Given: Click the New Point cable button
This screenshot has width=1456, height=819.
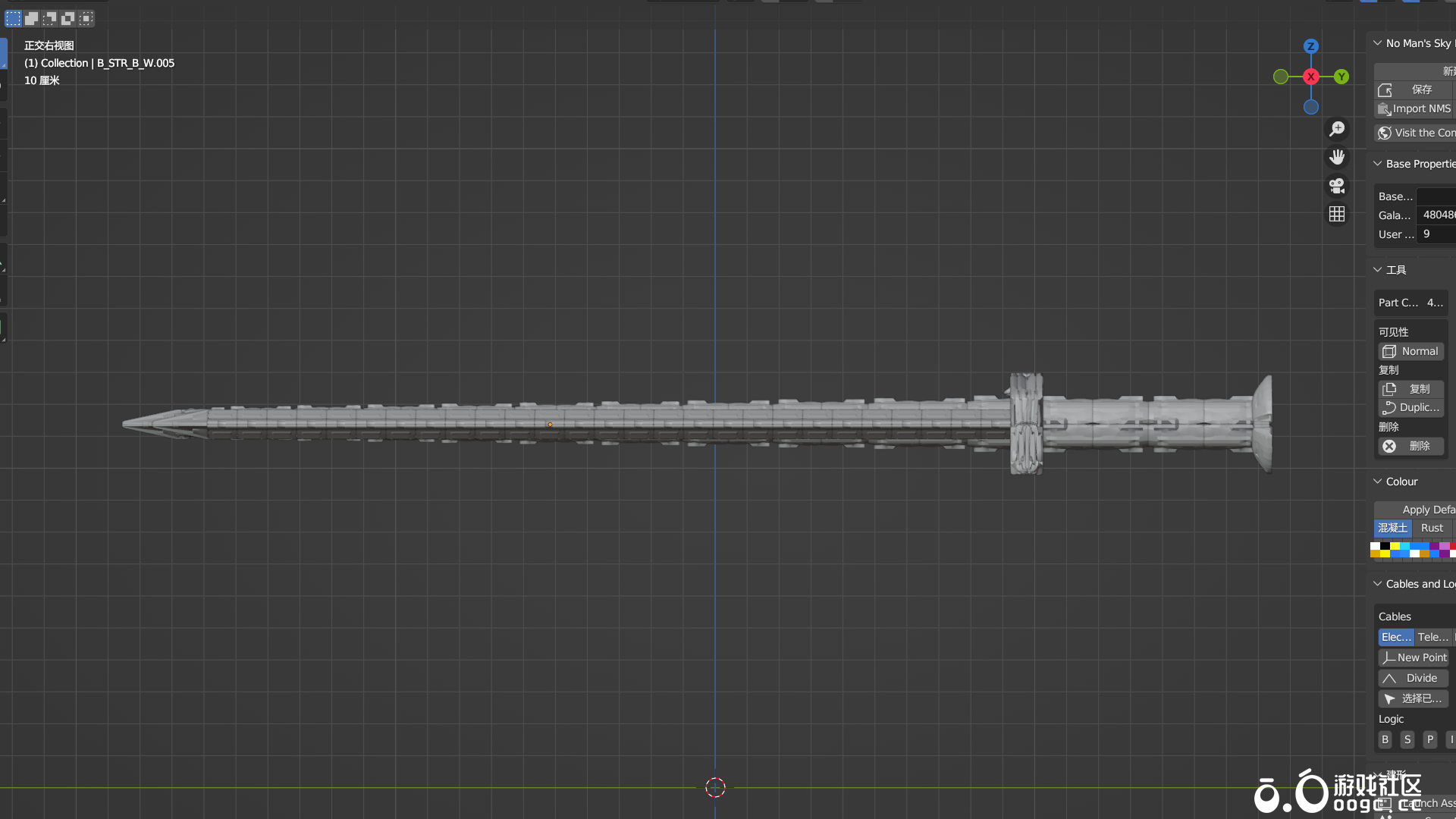Looking at the screenshot, I should point(1414,657).
